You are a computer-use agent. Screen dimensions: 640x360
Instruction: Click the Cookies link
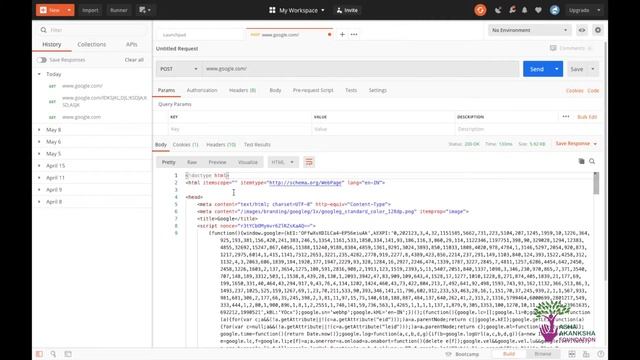click(575, 91)
